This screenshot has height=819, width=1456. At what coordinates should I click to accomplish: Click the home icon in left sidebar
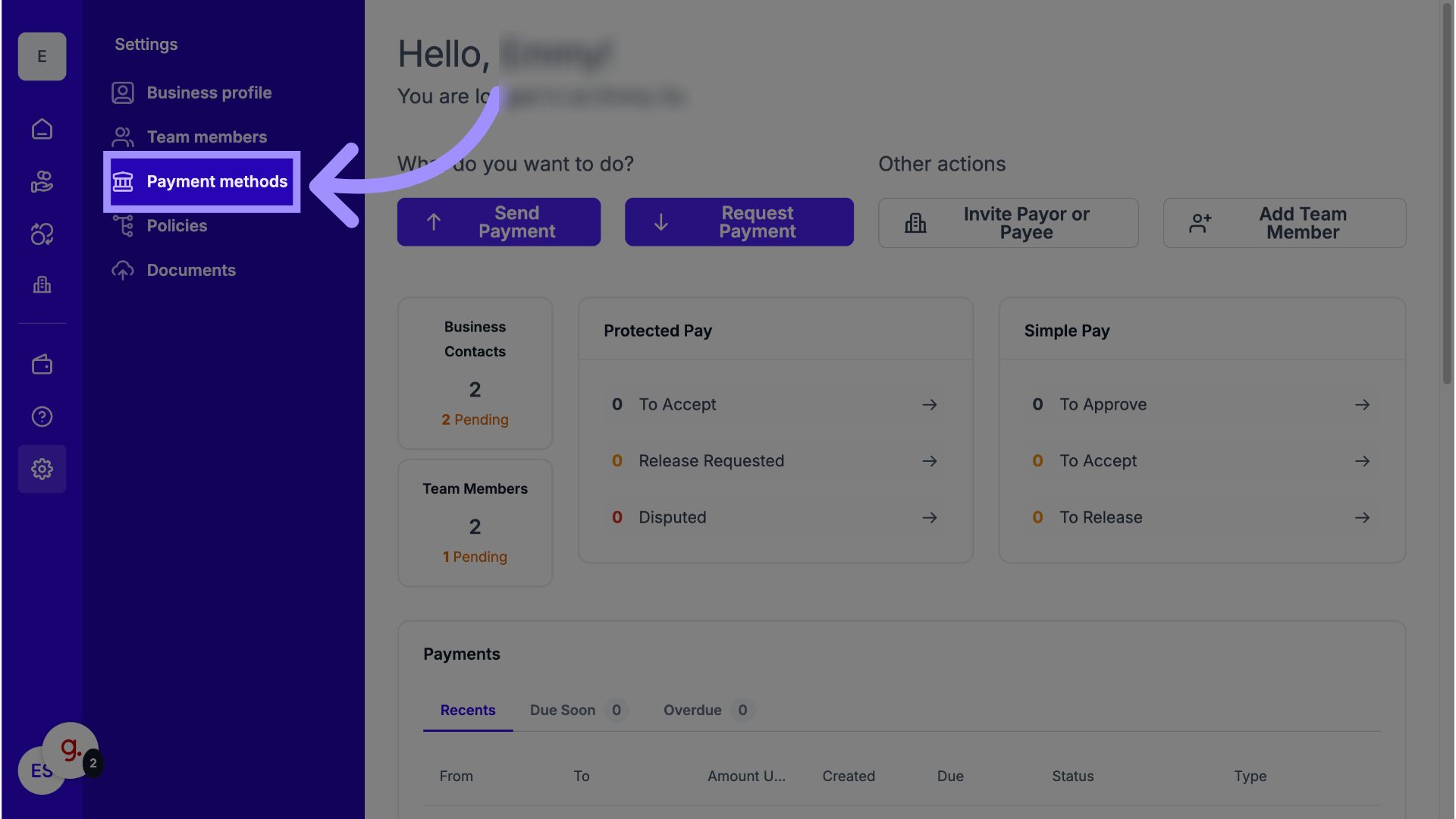[42, 129]
